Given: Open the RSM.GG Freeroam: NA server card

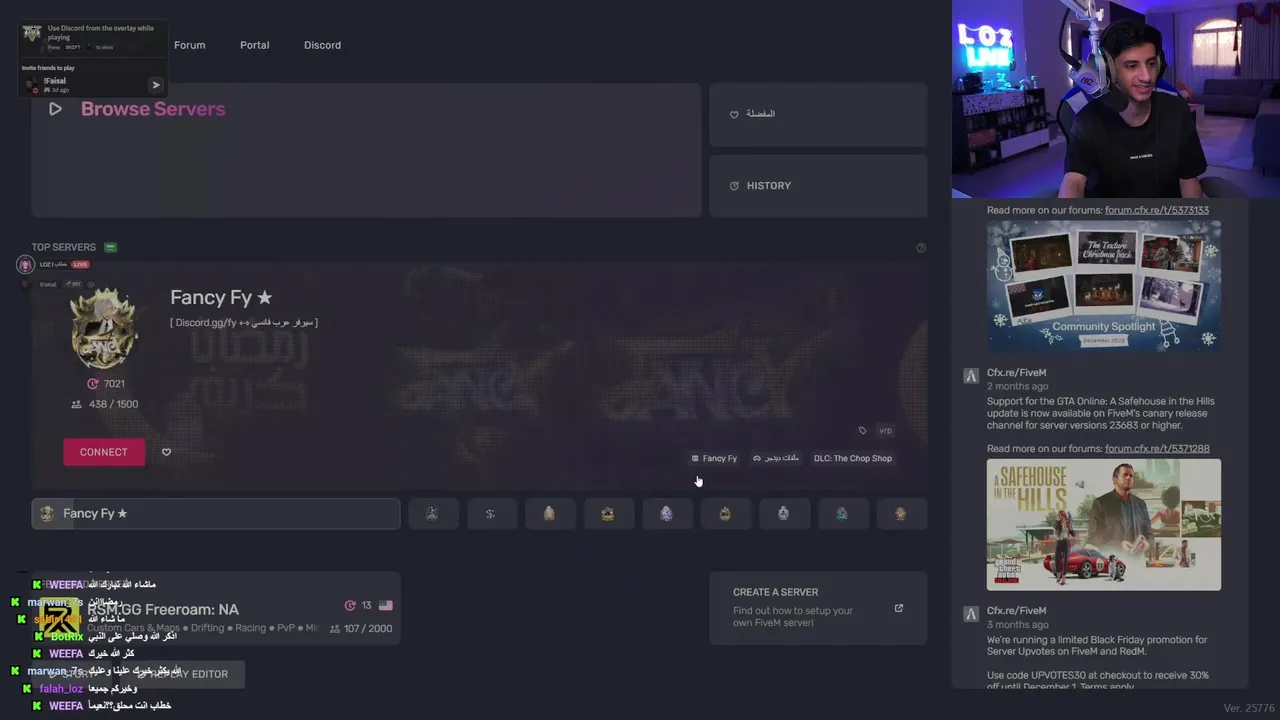Looking at the screenshot, I should point(216,609).
